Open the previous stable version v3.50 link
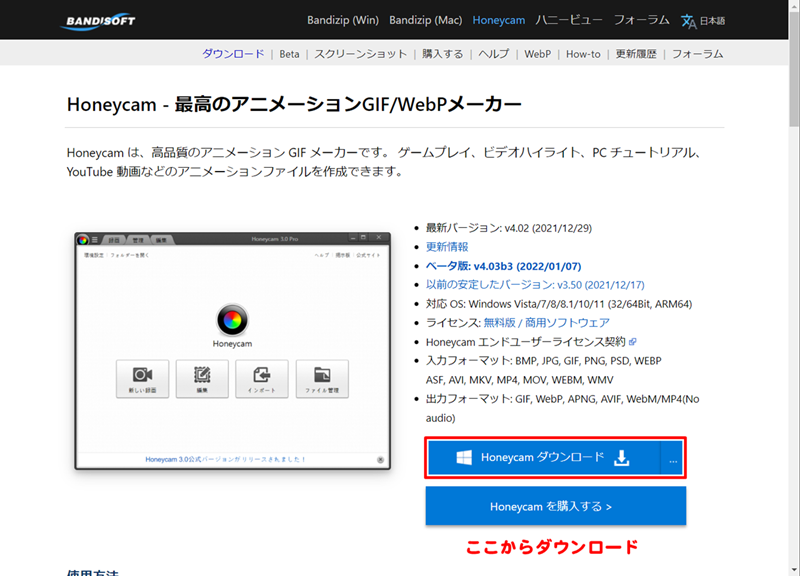 click(x=535, y=285)
